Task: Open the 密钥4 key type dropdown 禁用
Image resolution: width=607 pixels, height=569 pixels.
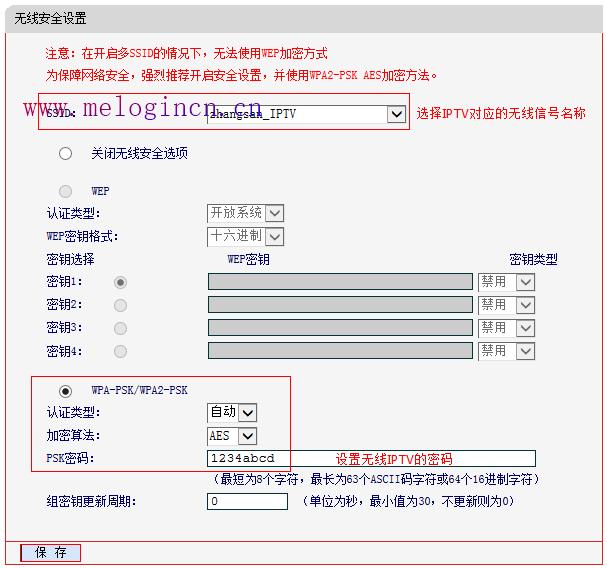Action: 506,351
